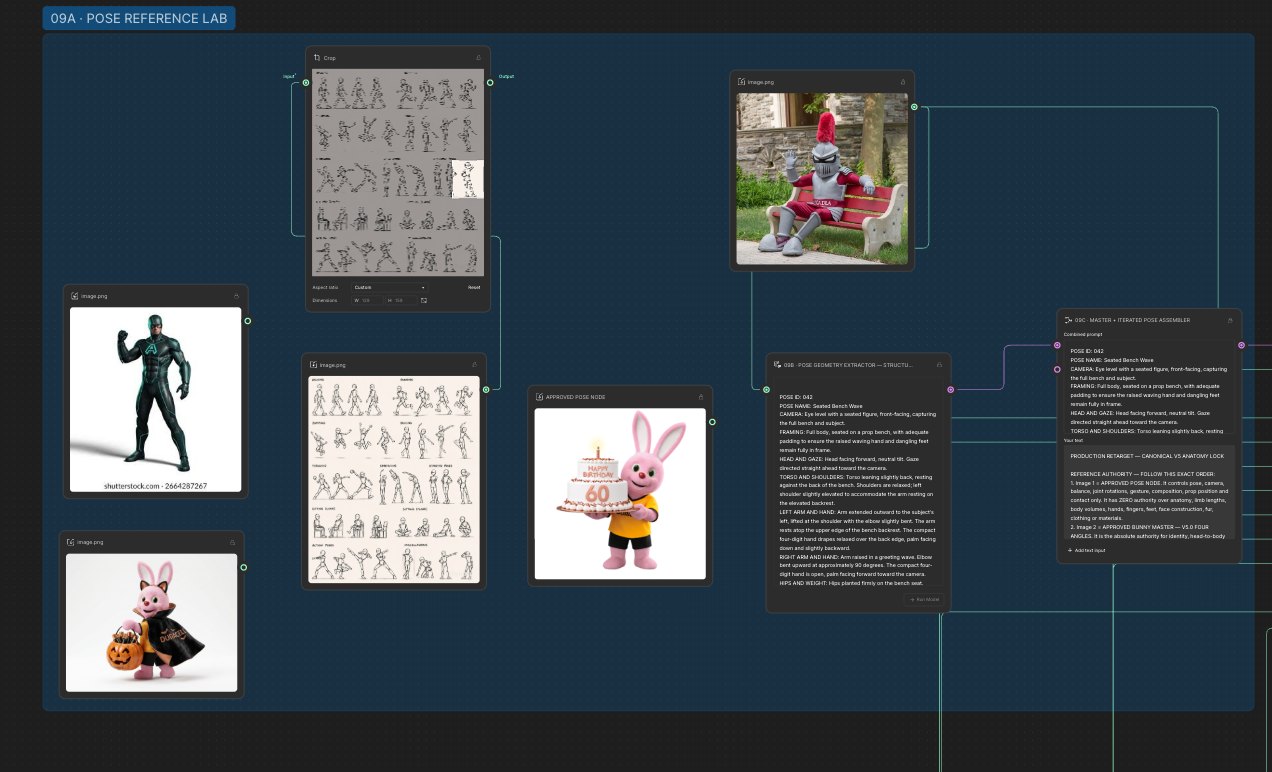Select the Halloween bunny with pumpkin thumbnail
The image size is (1272, 772).
click(x=152, y=622)
